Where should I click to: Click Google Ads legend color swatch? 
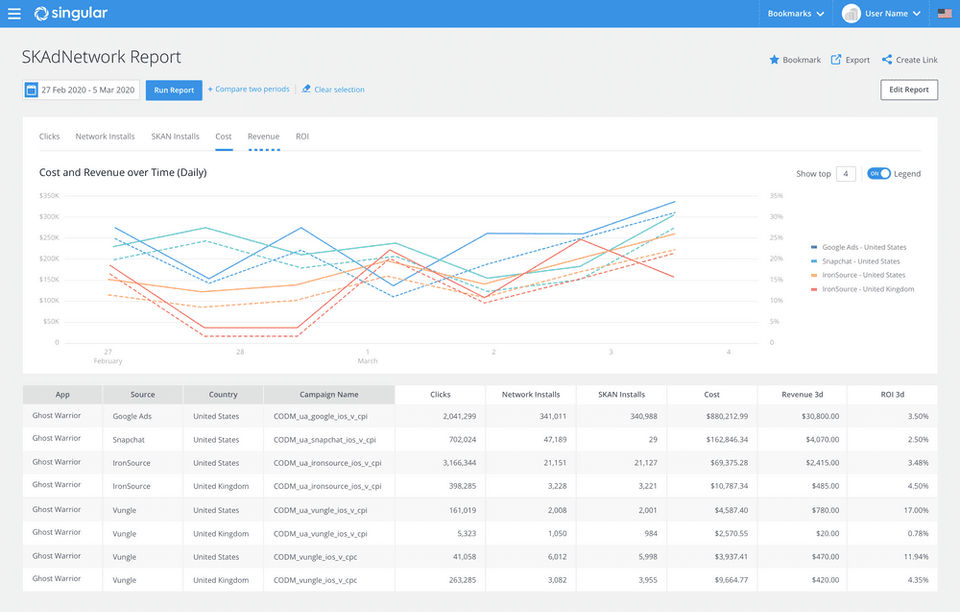click(x=814, y=247)
